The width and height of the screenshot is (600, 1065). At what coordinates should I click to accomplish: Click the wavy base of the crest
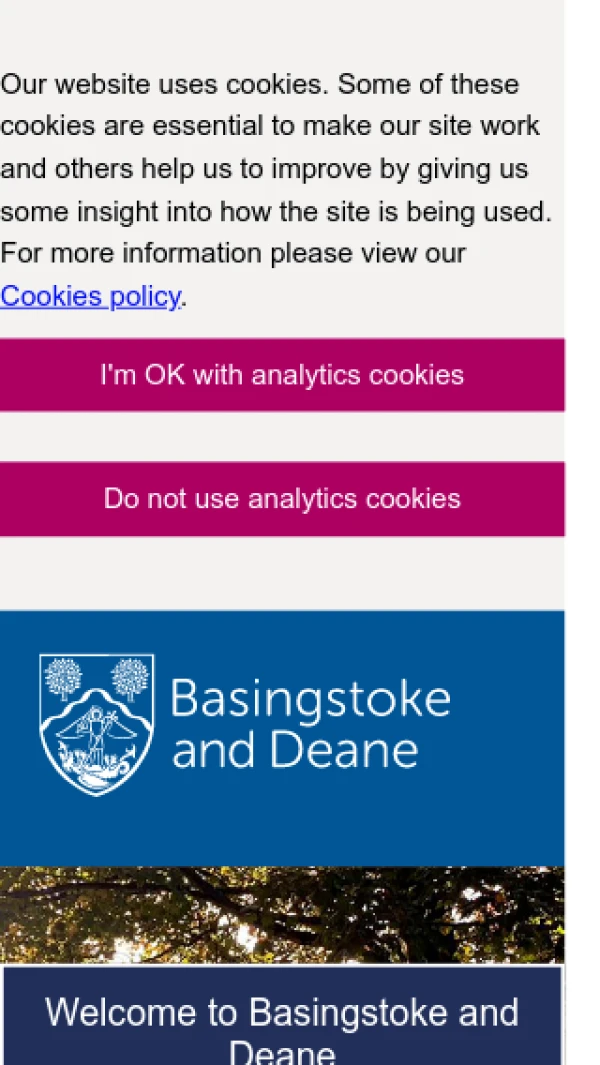point(96,772)
